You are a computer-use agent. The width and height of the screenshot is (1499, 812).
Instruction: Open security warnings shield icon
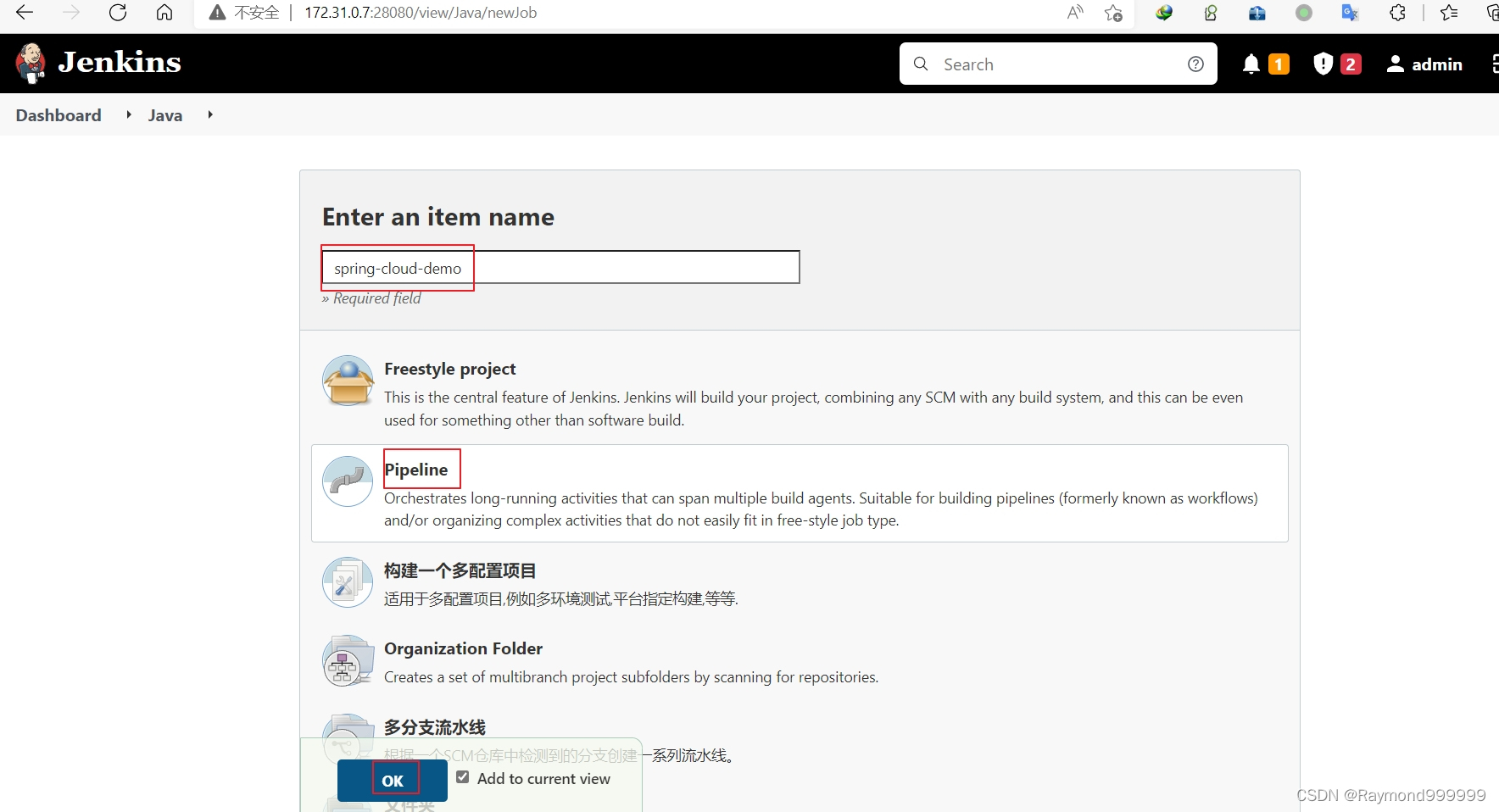(x=1323, y=64)
